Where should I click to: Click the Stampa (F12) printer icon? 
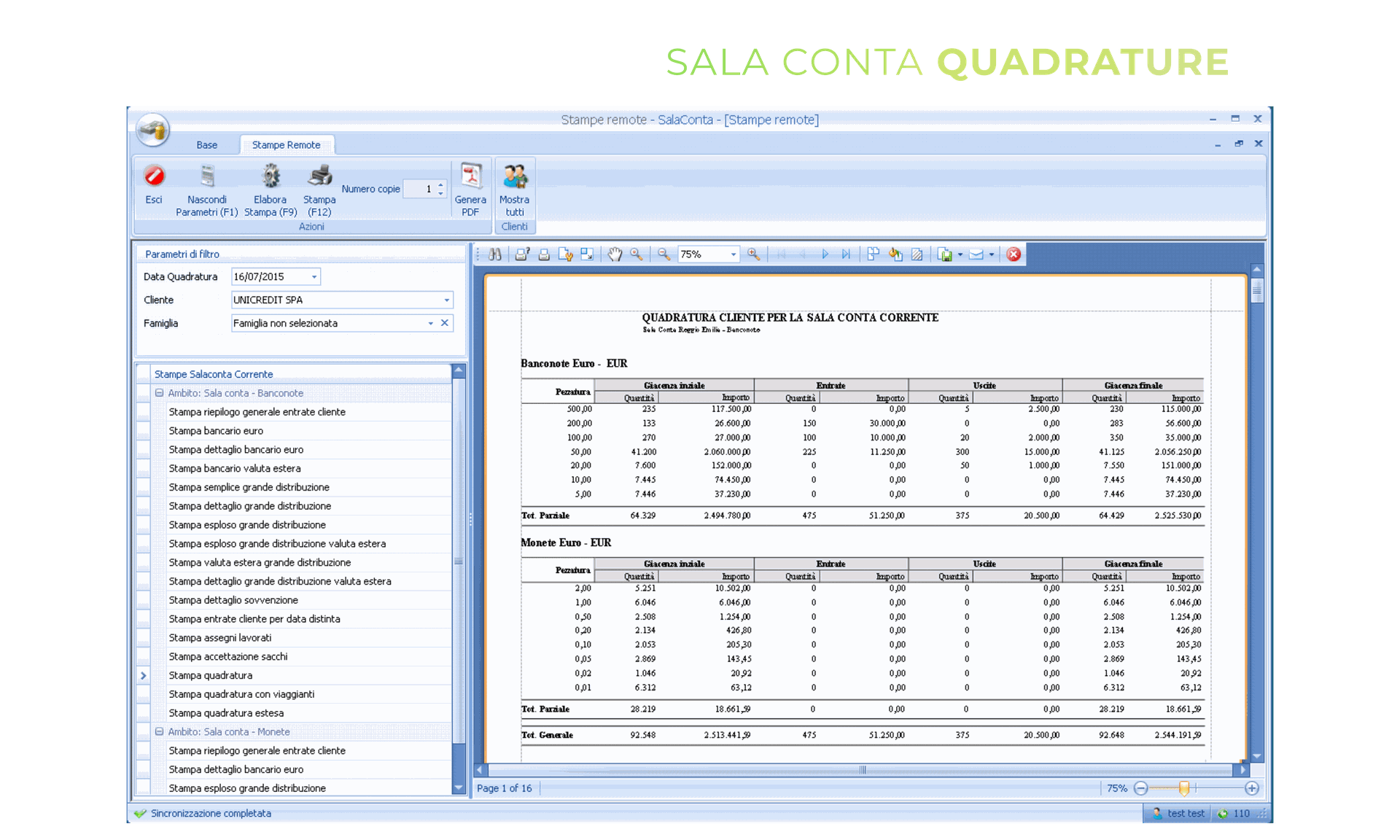[x=319, y=176]
